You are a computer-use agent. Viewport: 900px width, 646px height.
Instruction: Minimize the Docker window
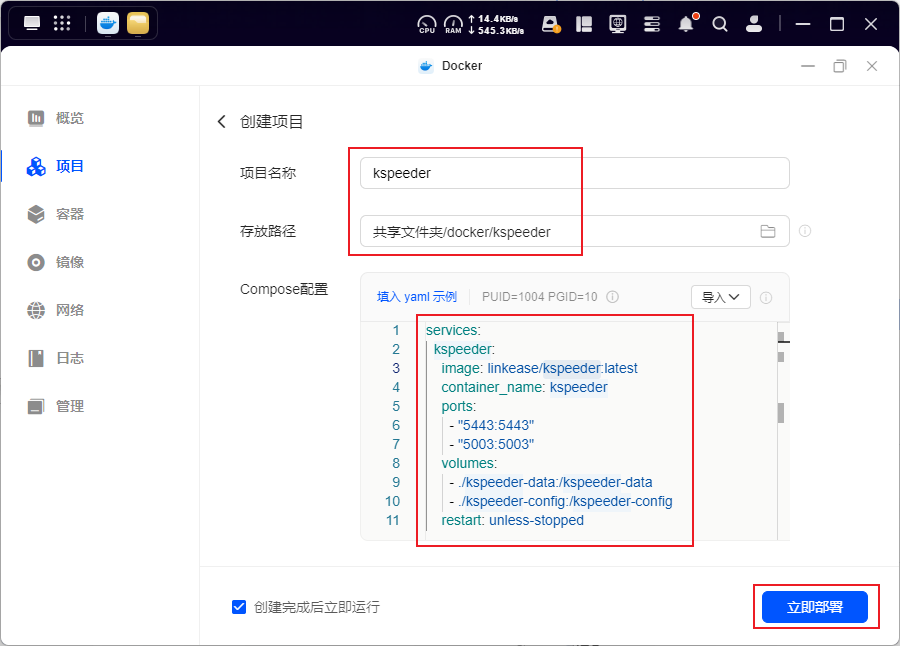click(808, 66)
